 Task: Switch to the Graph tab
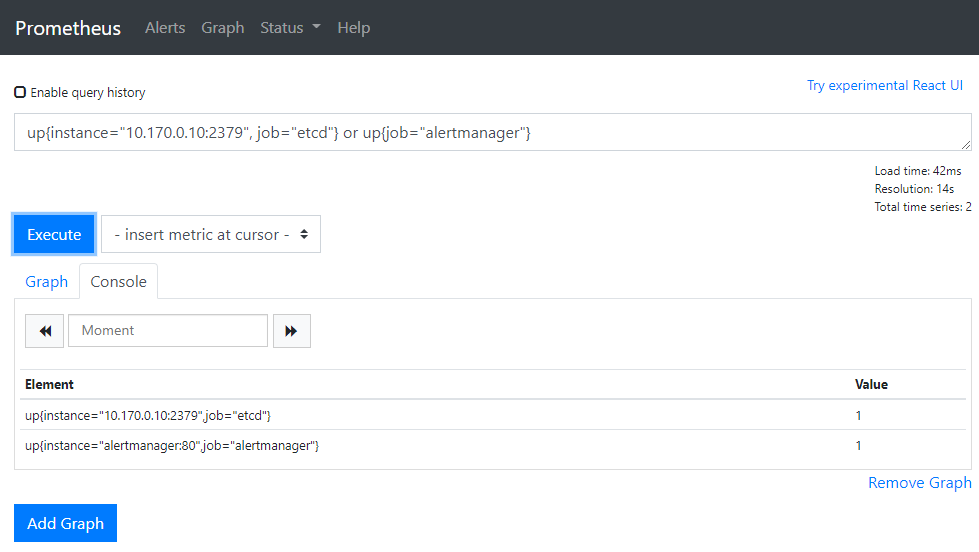[x=46, y=281]
